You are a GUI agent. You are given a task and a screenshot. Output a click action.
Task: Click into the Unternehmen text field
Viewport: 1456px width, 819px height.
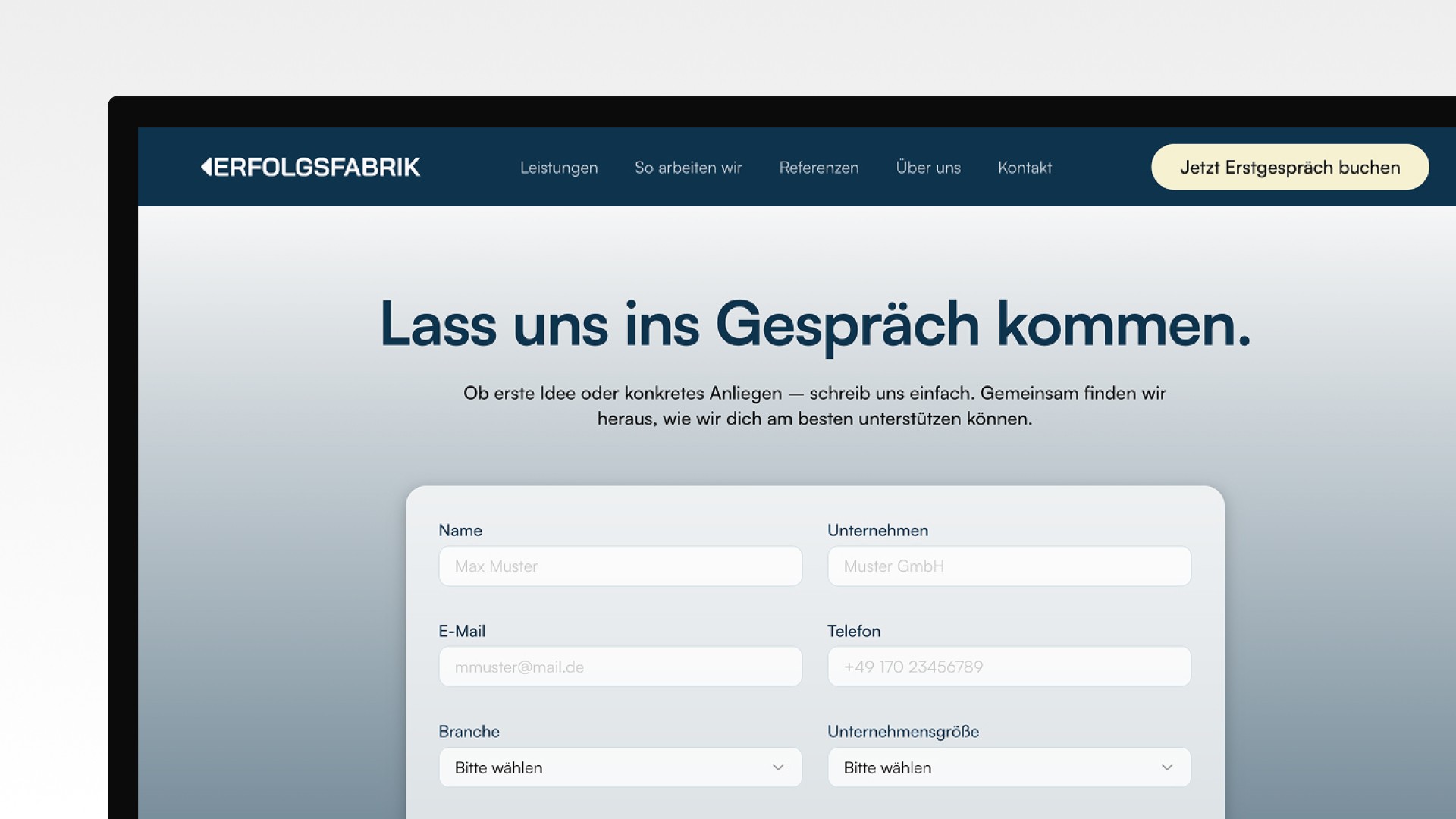pos(1009,566)
